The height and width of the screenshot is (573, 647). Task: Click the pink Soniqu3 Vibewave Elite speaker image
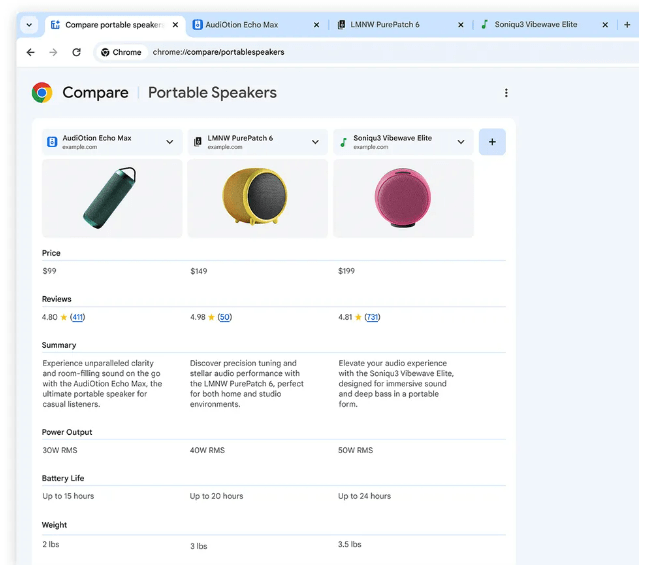click(x=403, y=198)
